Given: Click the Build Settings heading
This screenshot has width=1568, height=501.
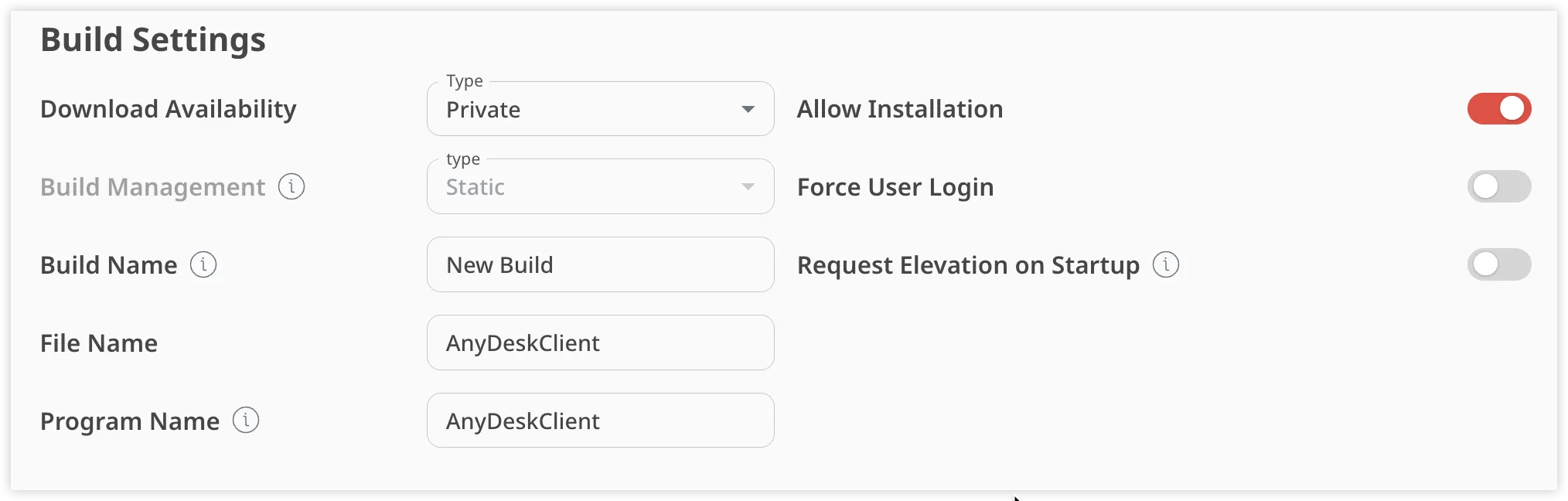Looking at the screenshot, I should point(153,39).
